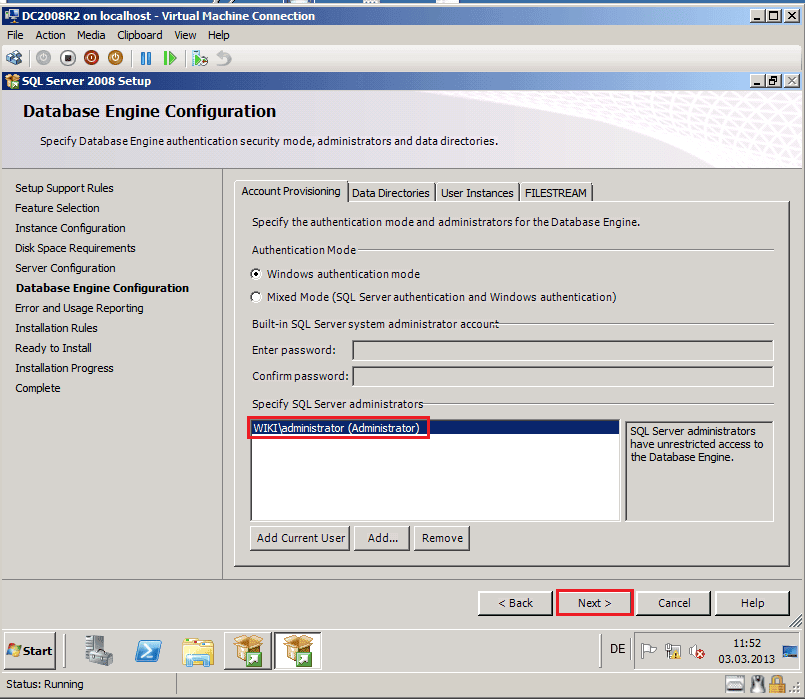Image resolution: width=805 pixels, height=699 pixels.
Task: Click the mouse icon in status bar
Action: tap(758, 684)
